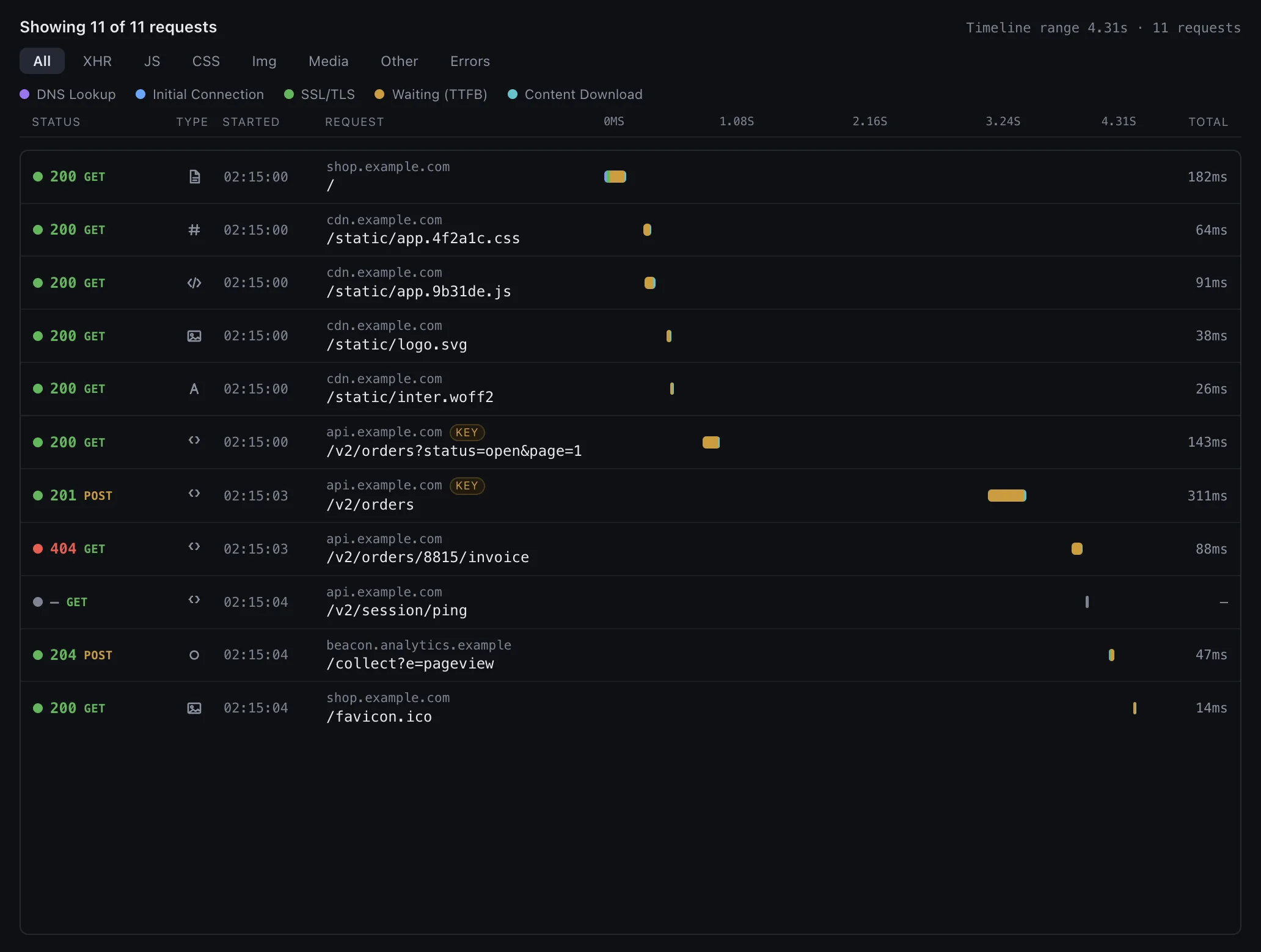This screenshot has width=1261, height=952.
Task: Filter requests by Img
Action: (264, 61)
